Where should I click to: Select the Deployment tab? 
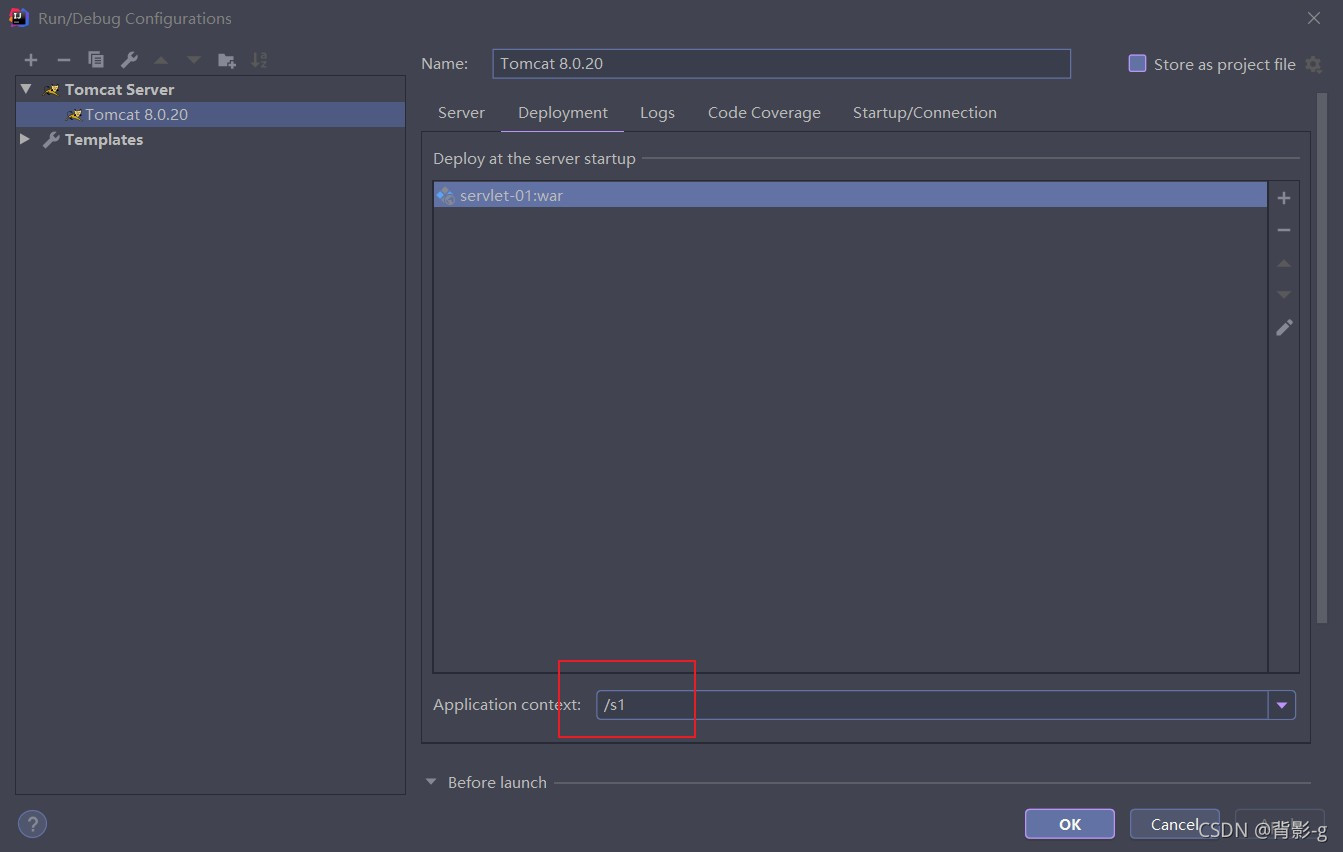[563, 113]
